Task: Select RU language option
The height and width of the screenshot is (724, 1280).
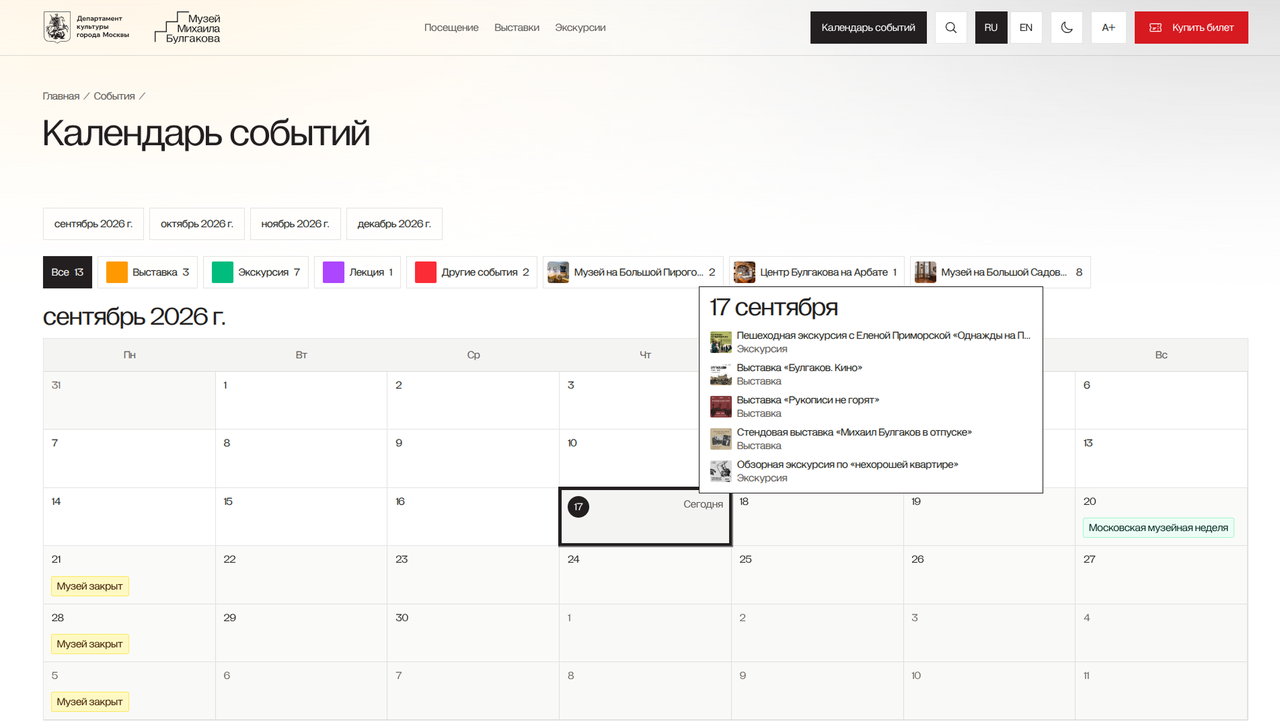Action: (x=991, y=28)
